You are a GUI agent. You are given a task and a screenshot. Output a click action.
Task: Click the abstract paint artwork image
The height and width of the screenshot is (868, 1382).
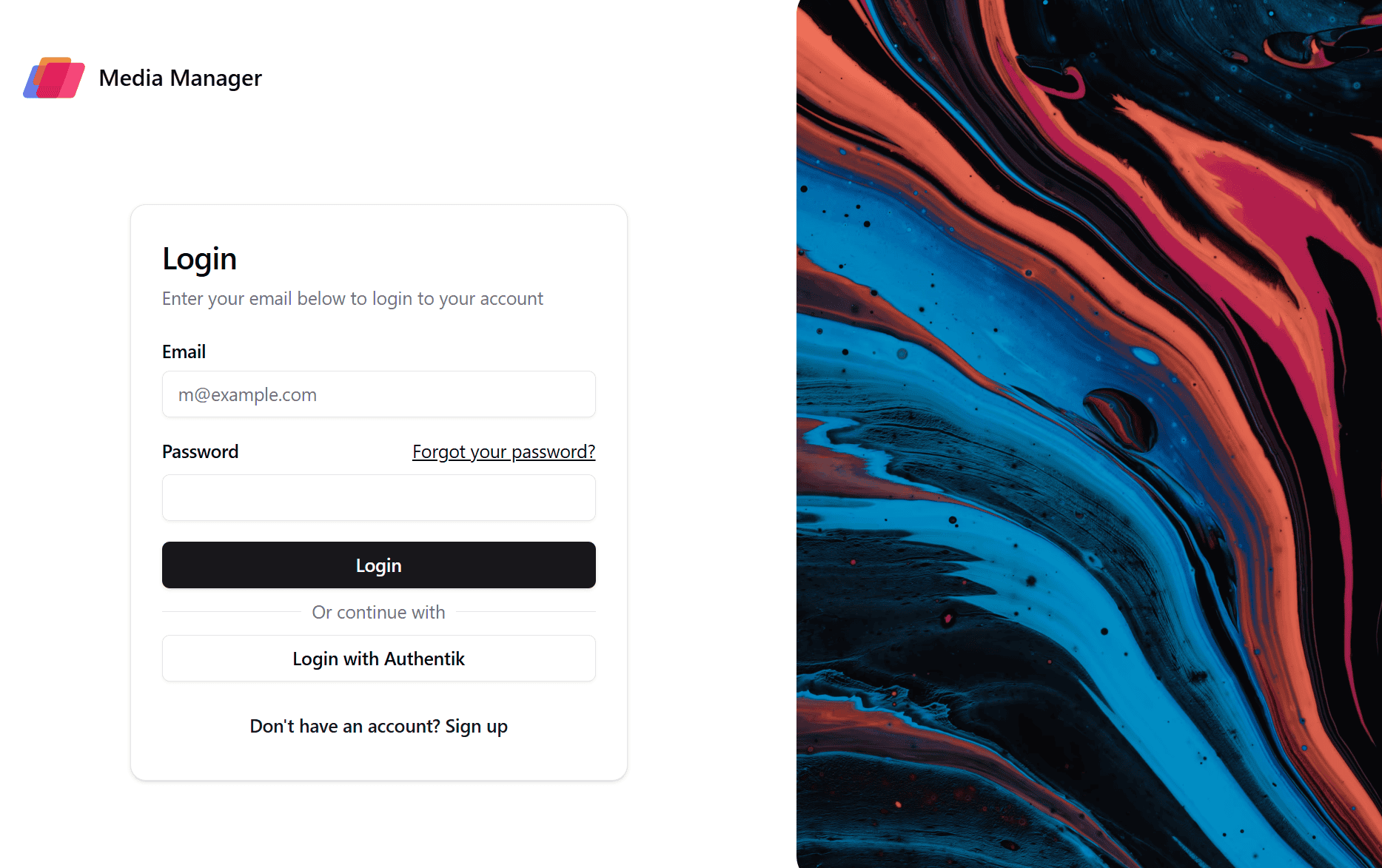tap(1088, 434)
